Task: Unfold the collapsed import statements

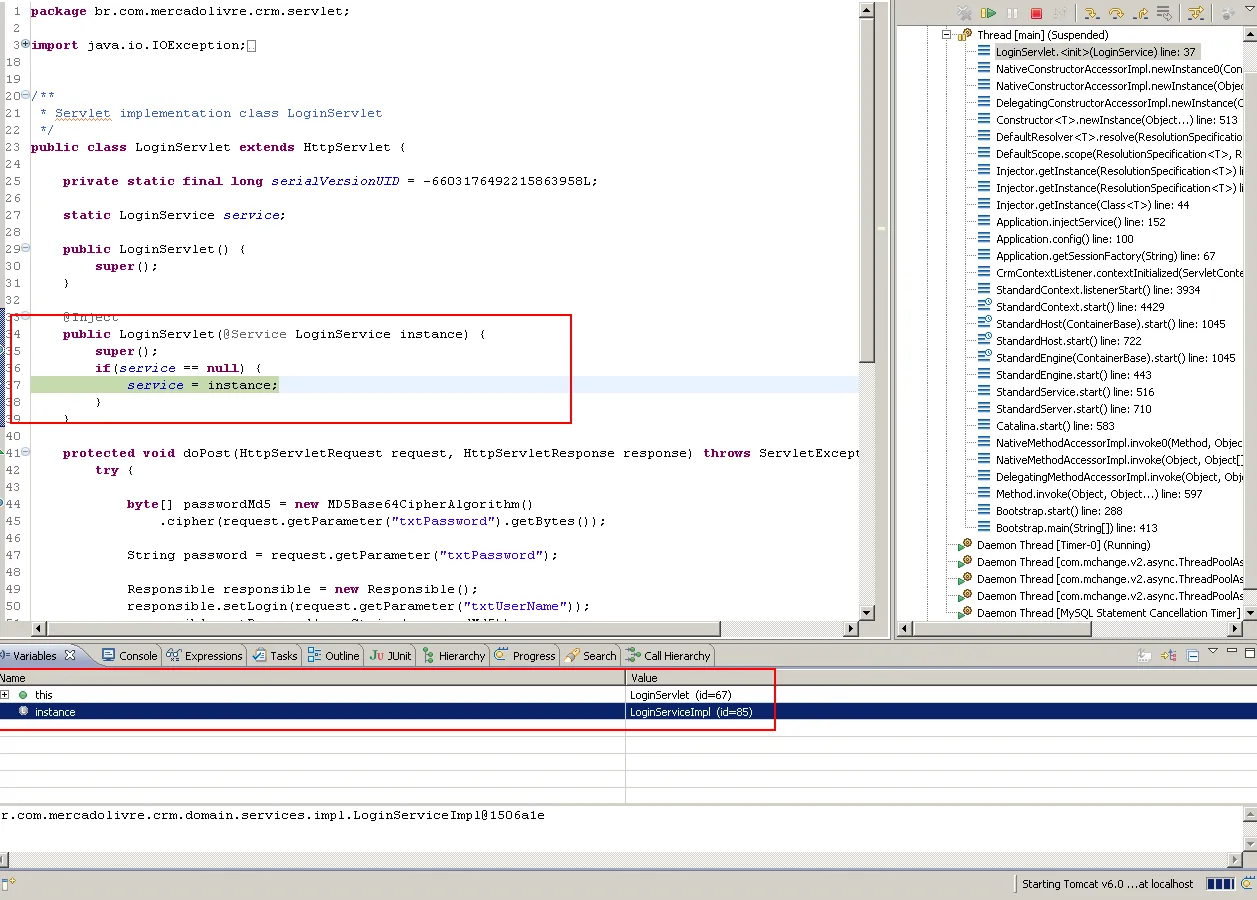Action: coord(25,45)
